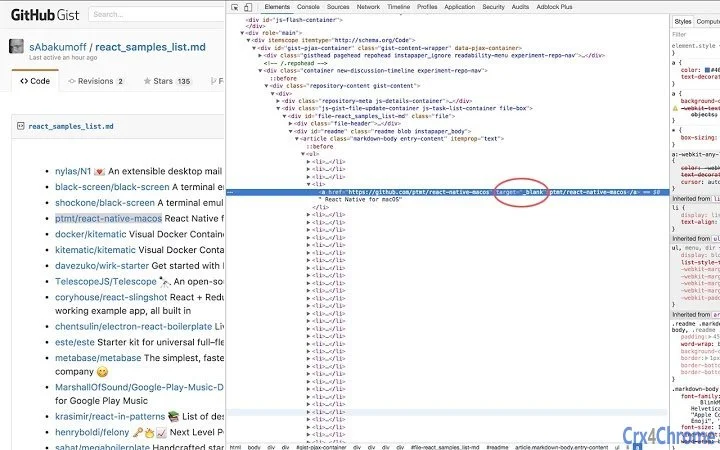Open the ptmt/react-native-macos link
This screenshot has height=450, width=720.
tap(108, 218)
